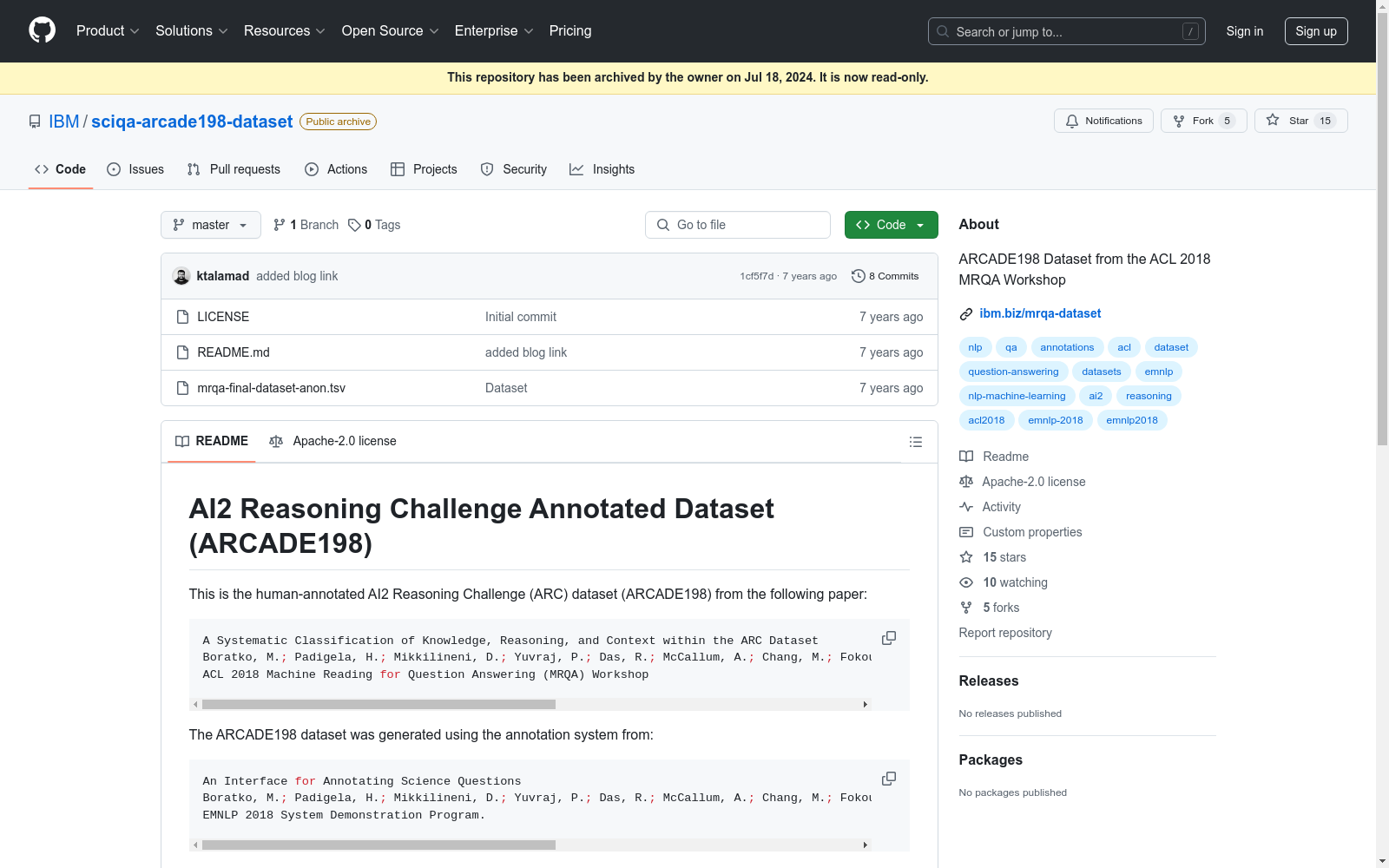Viewport: 1389px width, 868px height.
Task: Click the Go to file input
Action: tap(738, 225)
